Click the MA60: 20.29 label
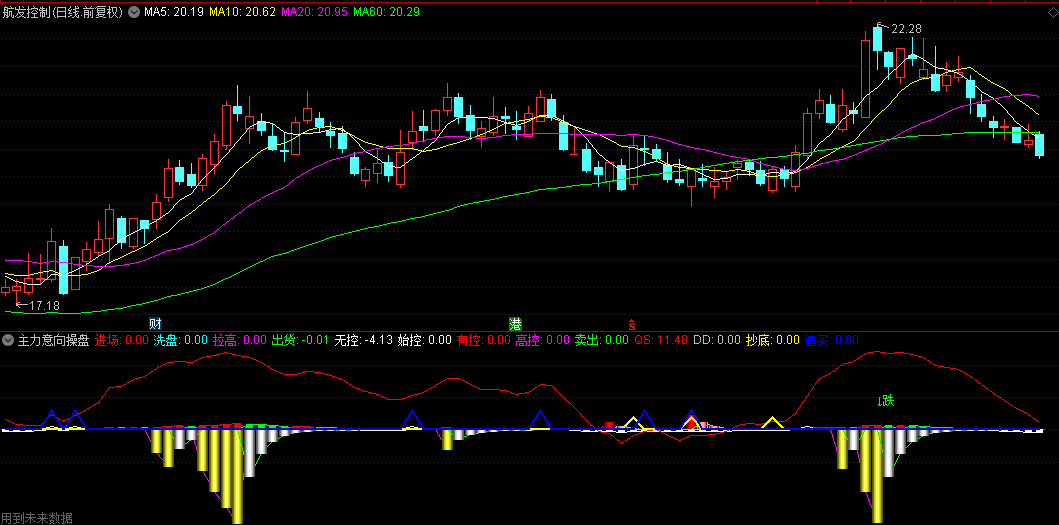1059x525 pixels. (386, 11)
